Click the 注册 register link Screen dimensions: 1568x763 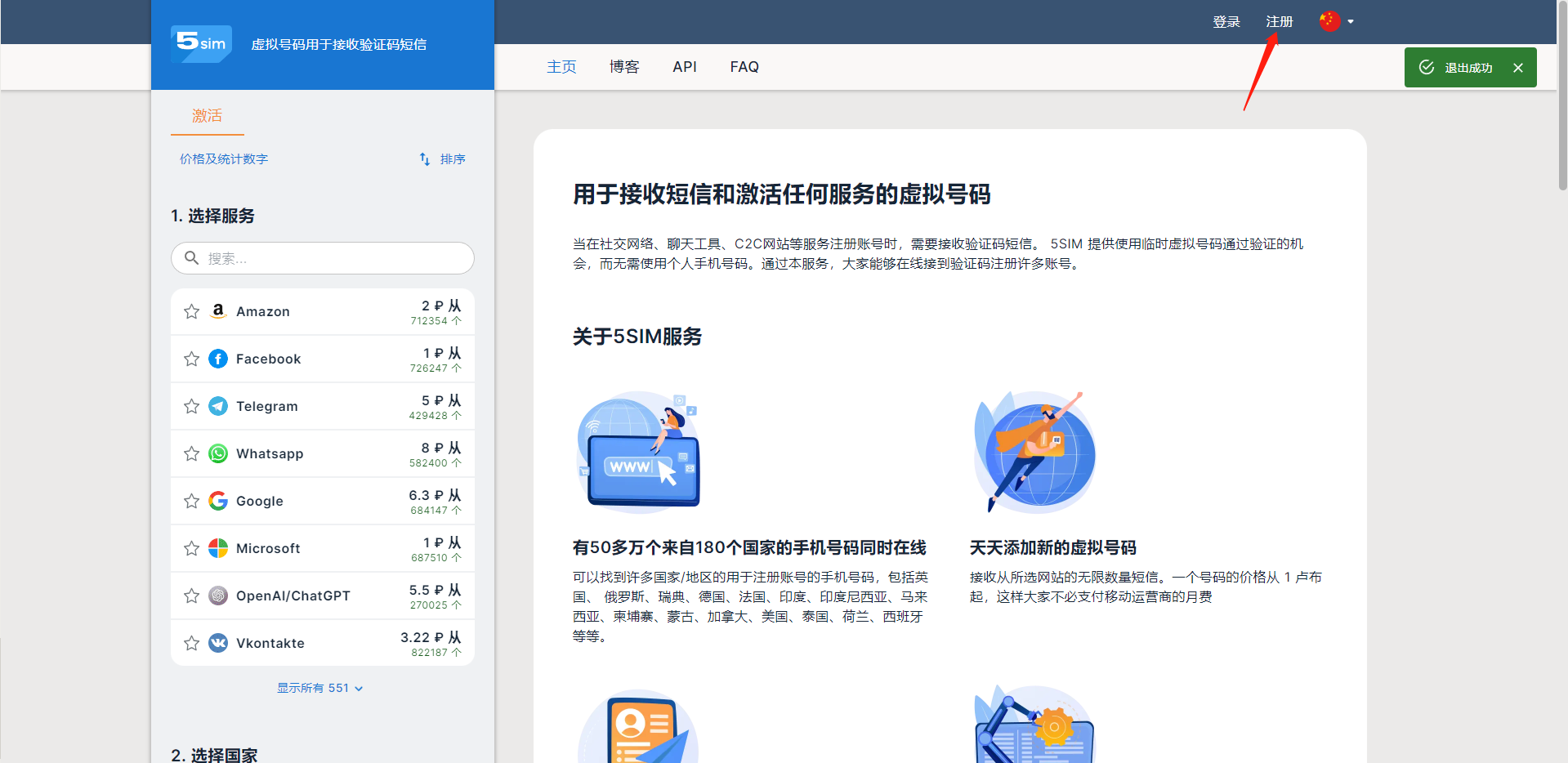(x=1280, y=21)
